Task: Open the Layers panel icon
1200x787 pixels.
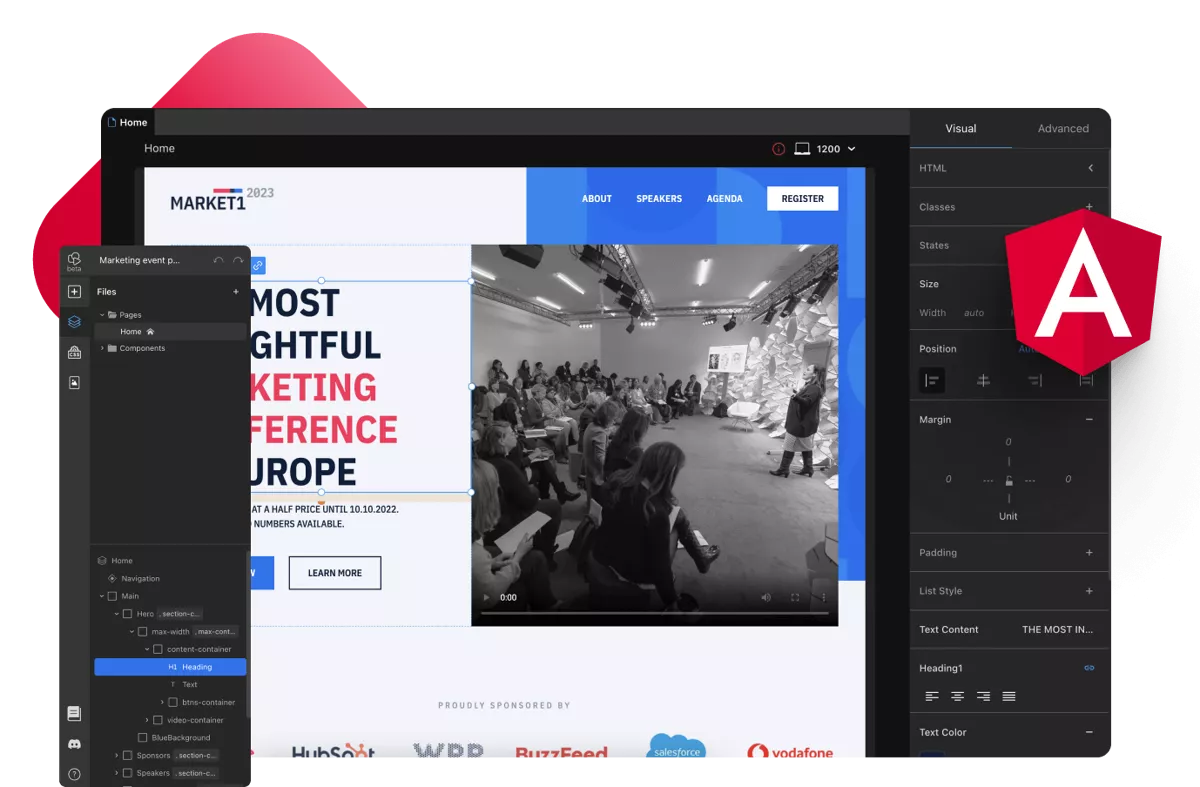Action: [x=74, y=322]
